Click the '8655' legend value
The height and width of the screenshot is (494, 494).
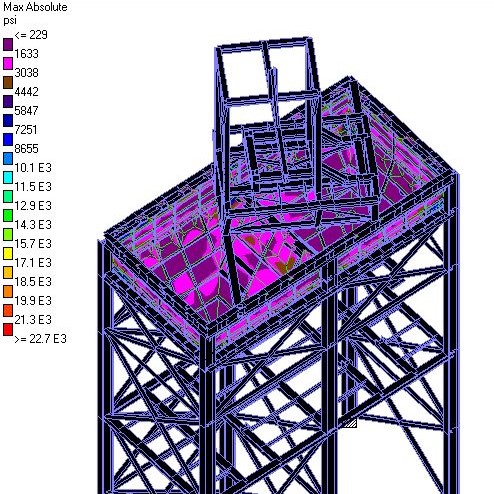[26, 149]
